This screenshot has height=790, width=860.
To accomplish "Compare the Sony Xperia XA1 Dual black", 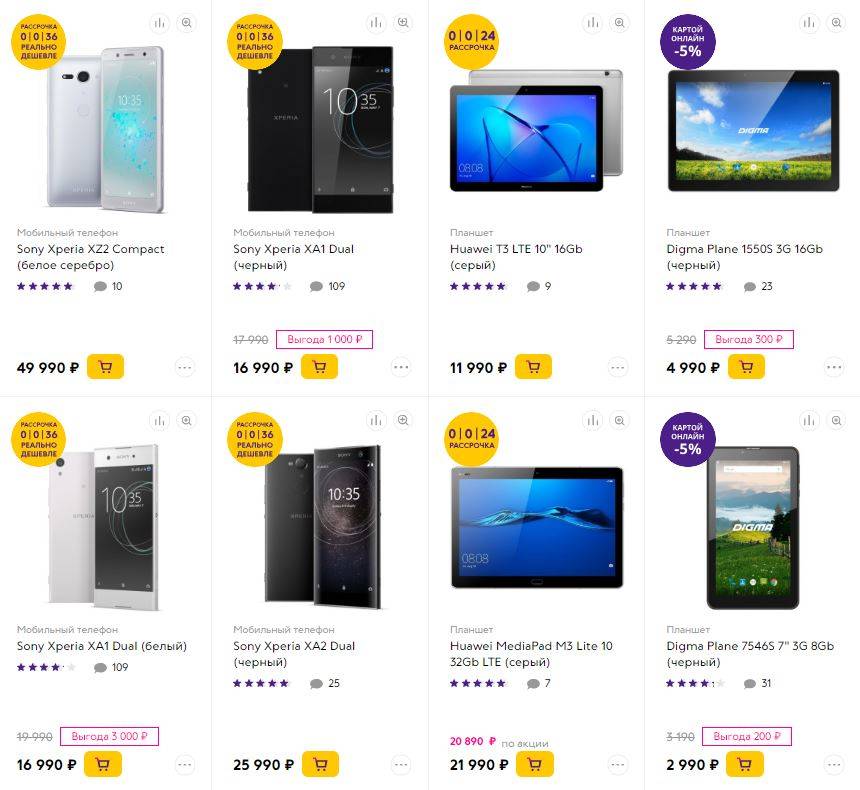I will [x=376, y=23].
